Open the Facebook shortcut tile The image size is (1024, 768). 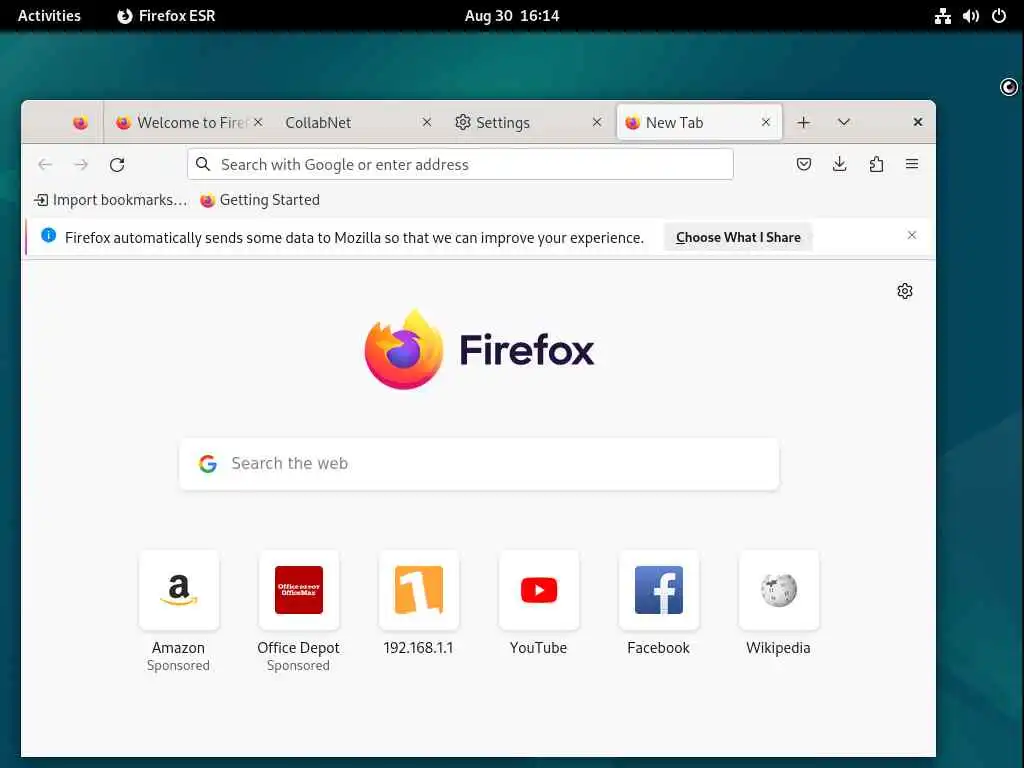659,590
